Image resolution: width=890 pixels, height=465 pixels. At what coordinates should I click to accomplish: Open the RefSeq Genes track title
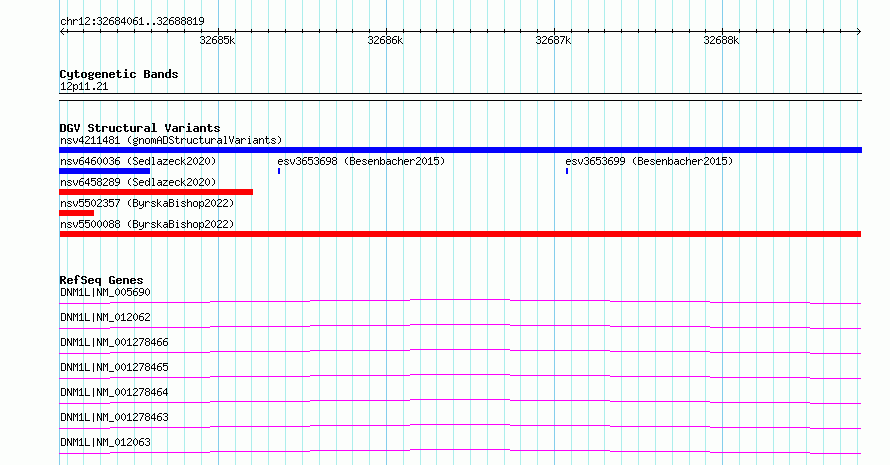coord(102,280)
